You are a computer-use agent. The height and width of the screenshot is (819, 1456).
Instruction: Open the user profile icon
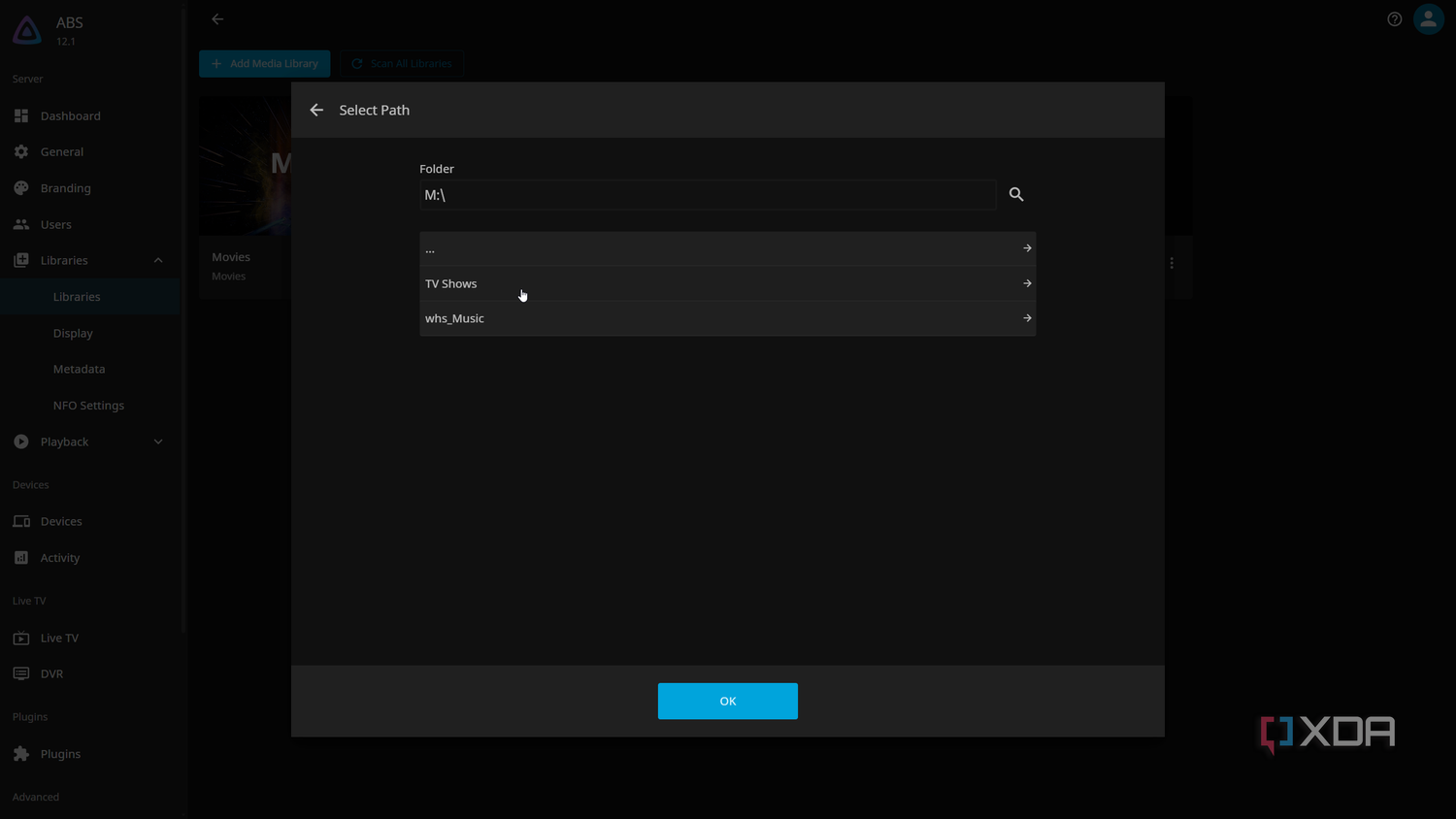1429,19
